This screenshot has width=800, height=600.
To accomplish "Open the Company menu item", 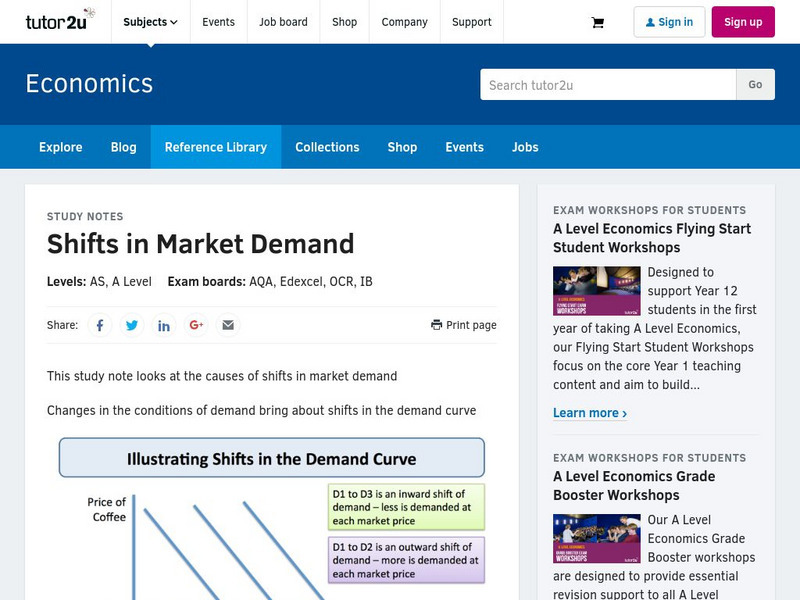I will 404,21.
